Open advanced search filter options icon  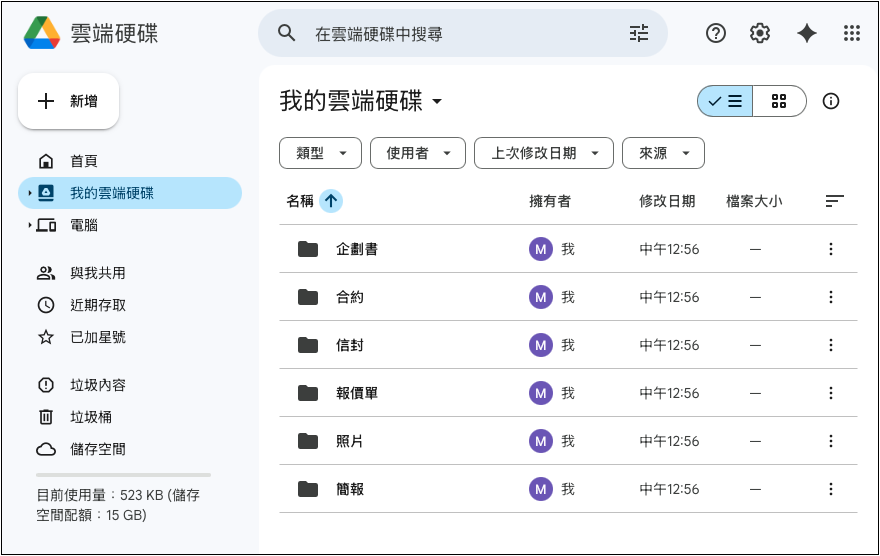click(639, 33)
